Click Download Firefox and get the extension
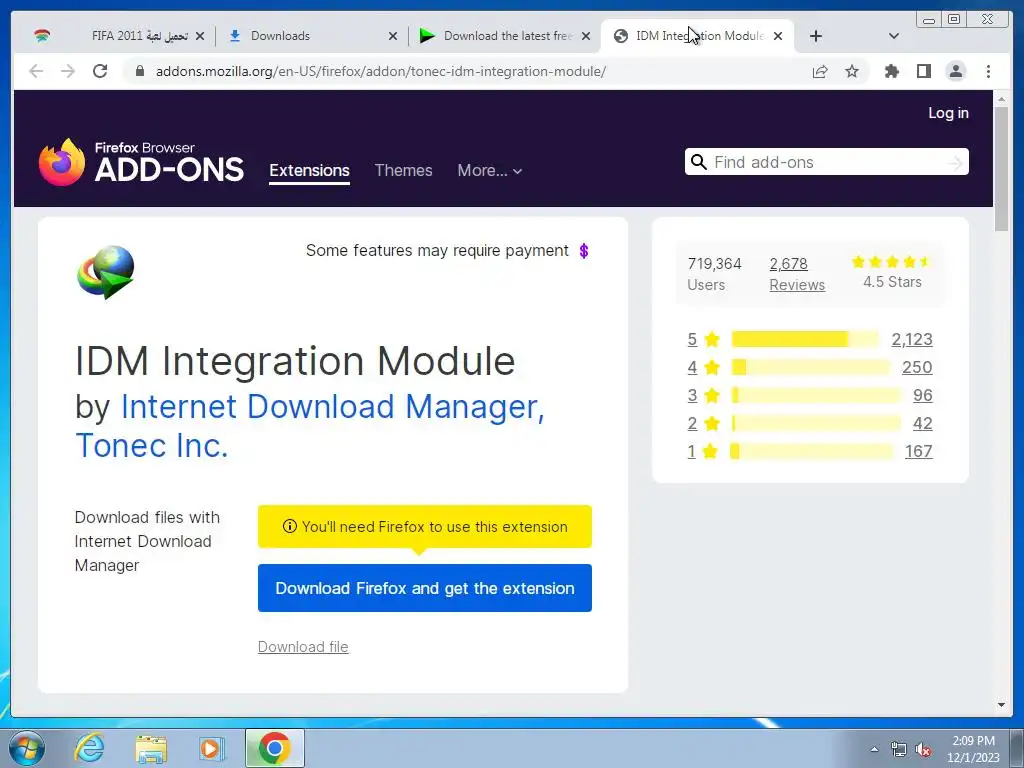The height and width of the screenshot is (768, 1024). pos(424,588)
